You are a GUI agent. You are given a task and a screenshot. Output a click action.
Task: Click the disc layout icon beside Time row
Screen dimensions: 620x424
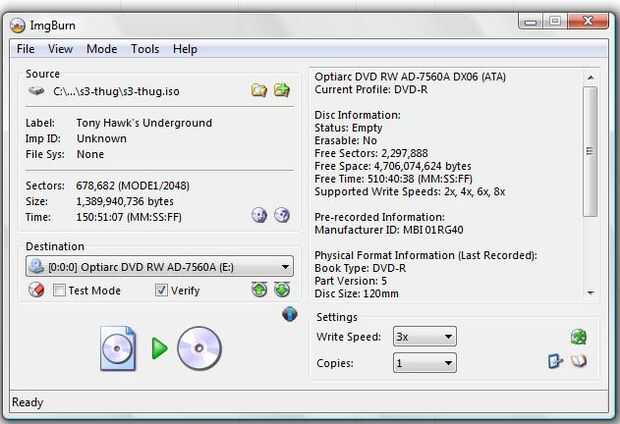click(259, 216)
